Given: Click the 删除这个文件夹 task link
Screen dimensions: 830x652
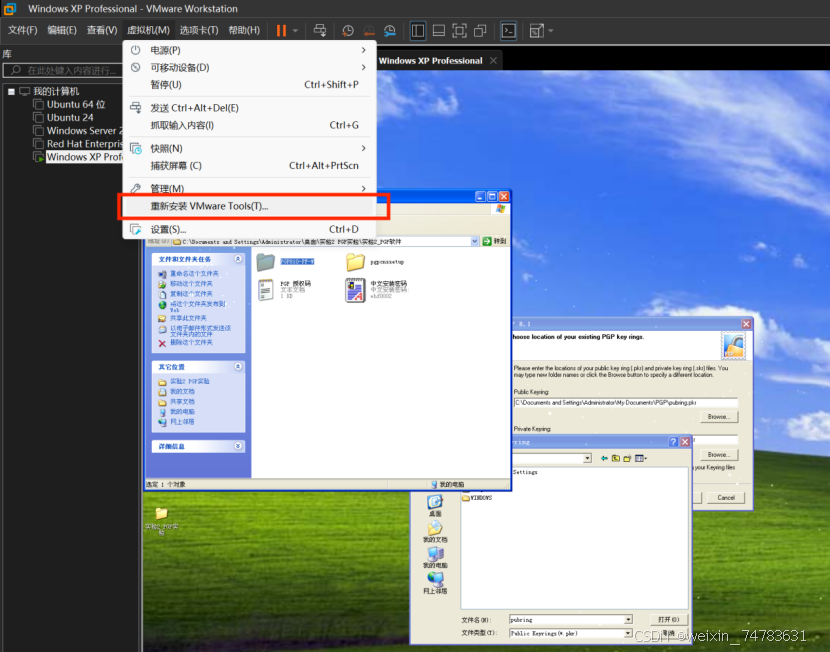Looking at the screenshot, I should [191, 342].
